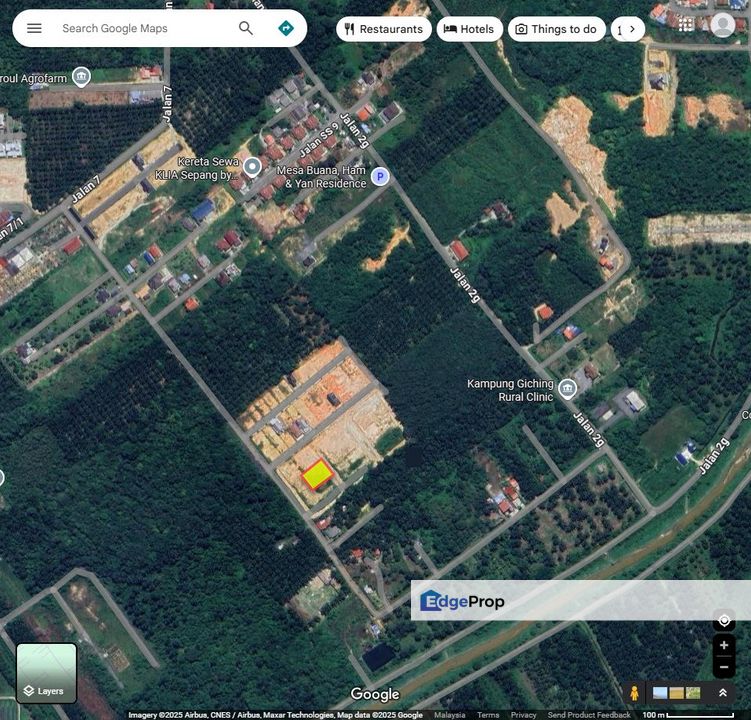Open the Kereta Sewa KLIA Sepang pin
This screenshot has width=751, height=720.
click(x=252, y=167)
